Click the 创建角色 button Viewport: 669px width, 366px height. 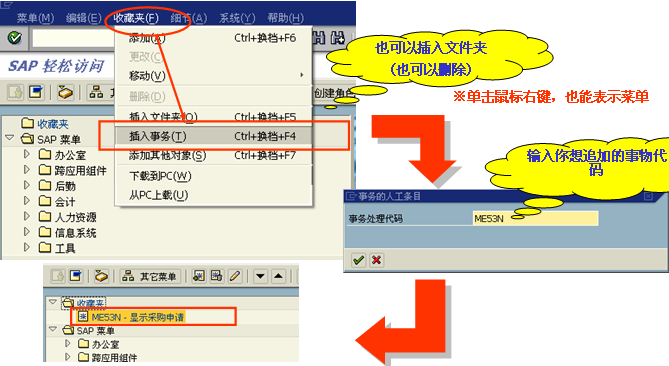pos(333,93)
